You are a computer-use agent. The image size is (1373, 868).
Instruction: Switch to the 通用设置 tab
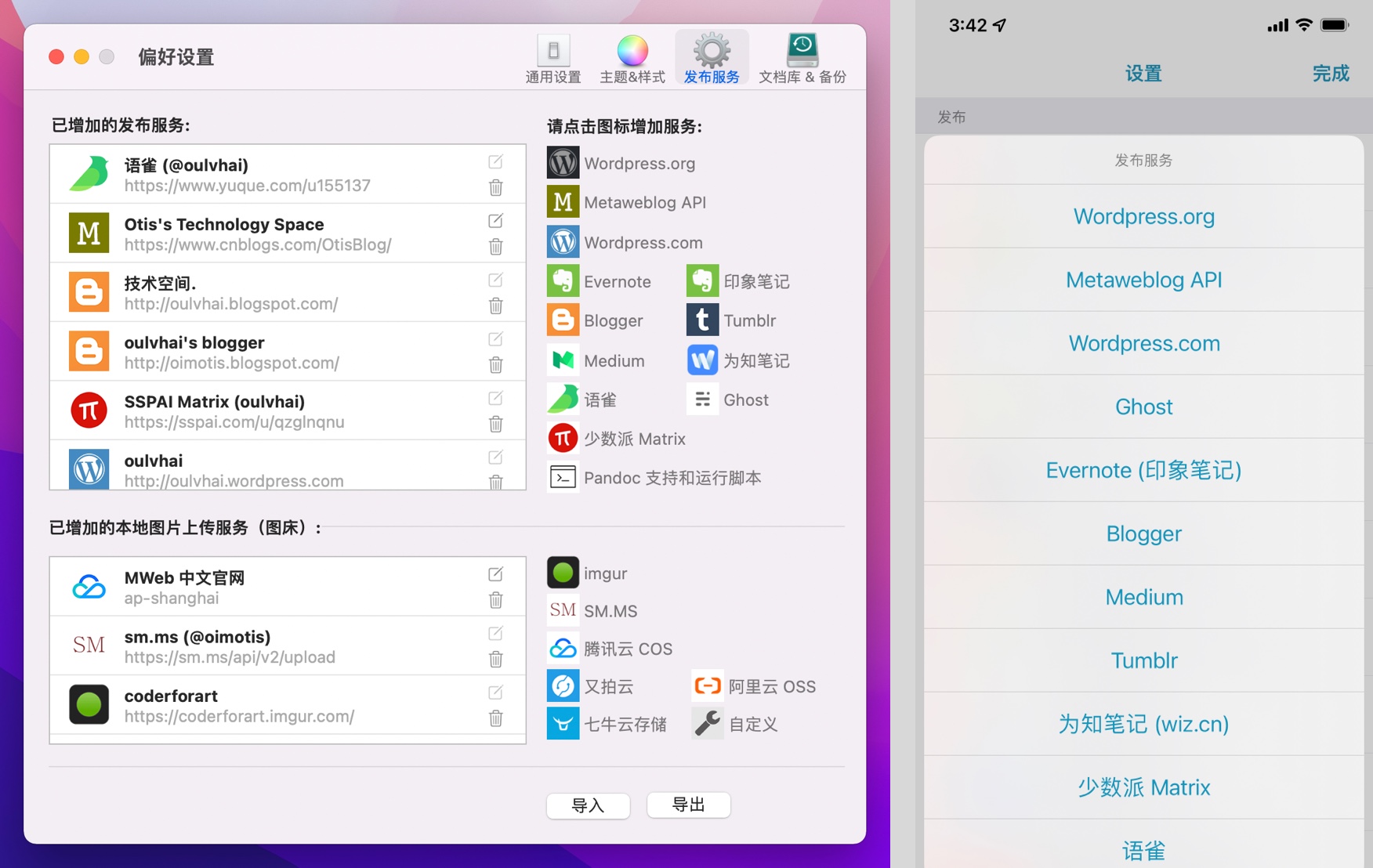(553, 59)
